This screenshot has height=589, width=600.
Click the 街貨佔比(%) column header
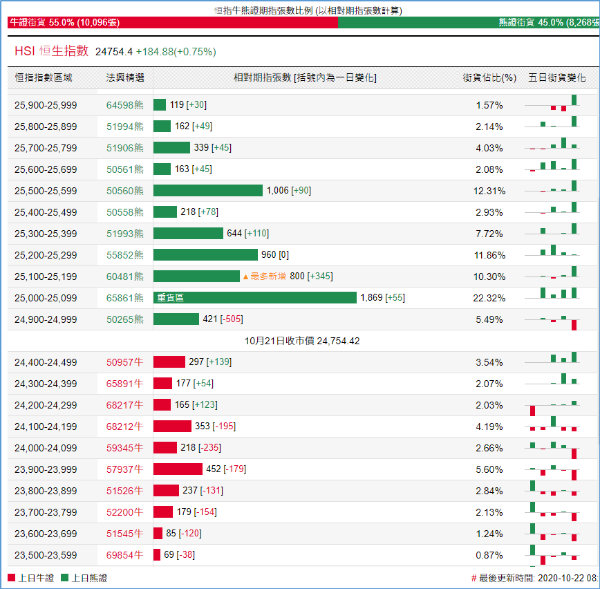click(x=489, y=78)
